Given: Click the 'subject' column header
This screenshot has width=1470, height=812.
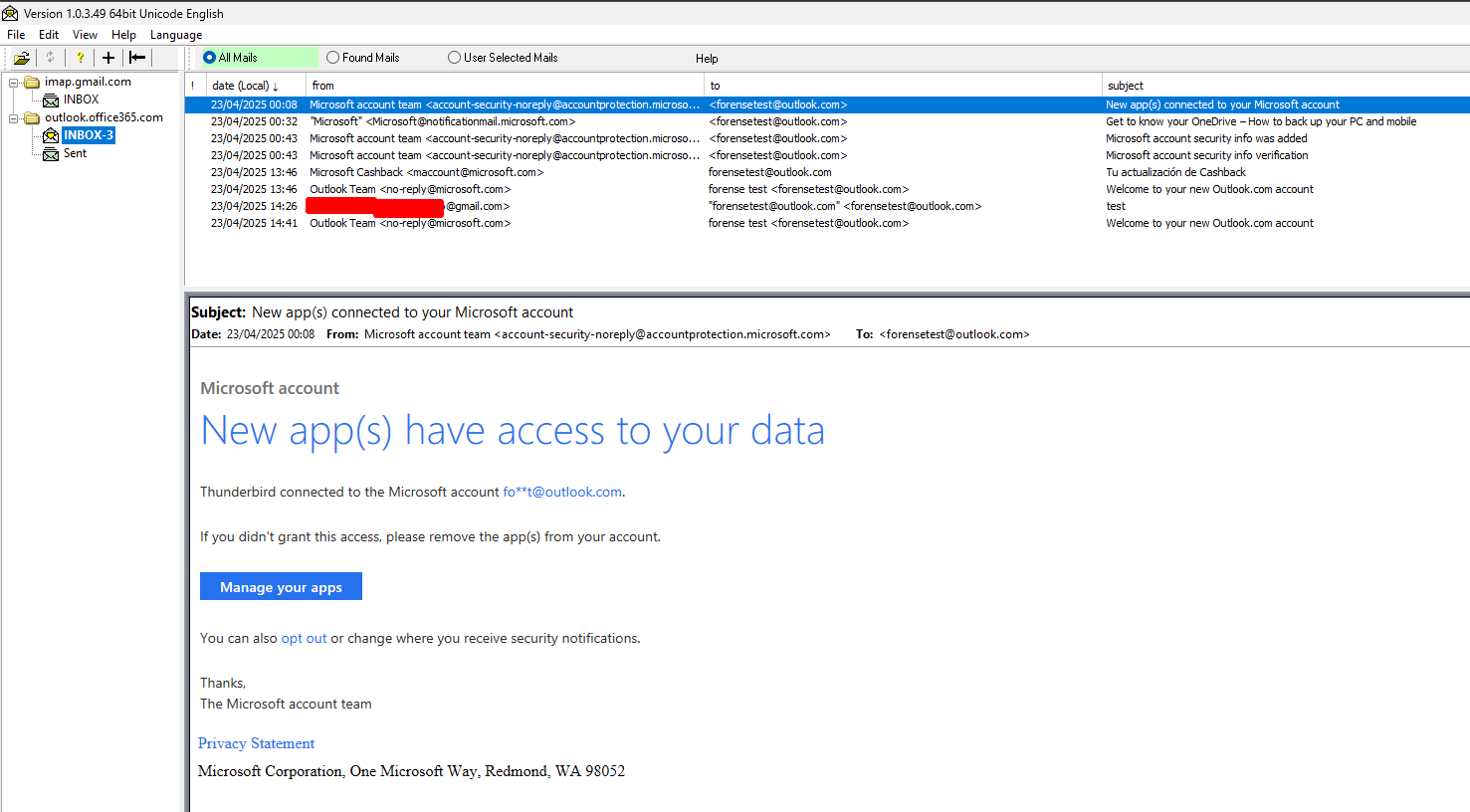Looking at the screenshot, I should tap(1286, 86).
